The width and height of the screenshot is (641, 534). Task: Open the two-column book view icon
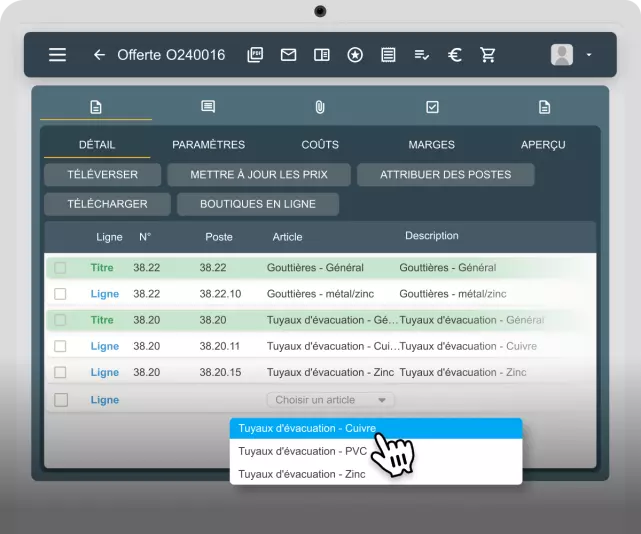[322, 55]
